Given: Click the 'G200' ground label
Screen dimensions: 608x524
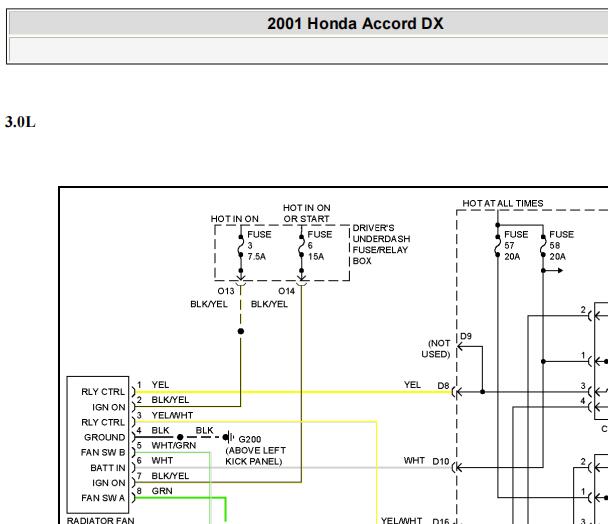Looking at the screenshot, I should 250,439.
